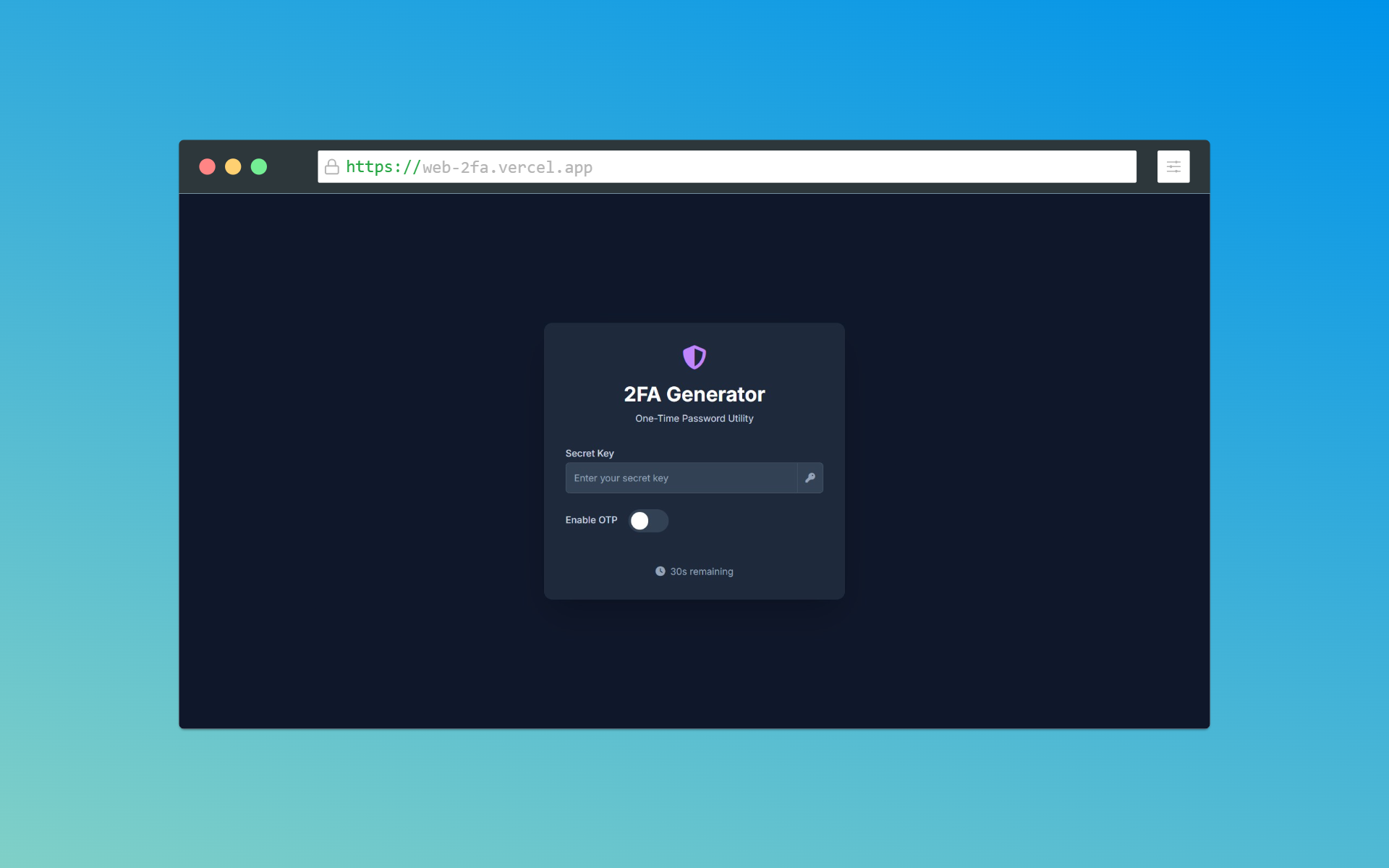Open the browser settings sliders icon
The width and height of the screenshot is (1389, 868).
point(1173,166)
